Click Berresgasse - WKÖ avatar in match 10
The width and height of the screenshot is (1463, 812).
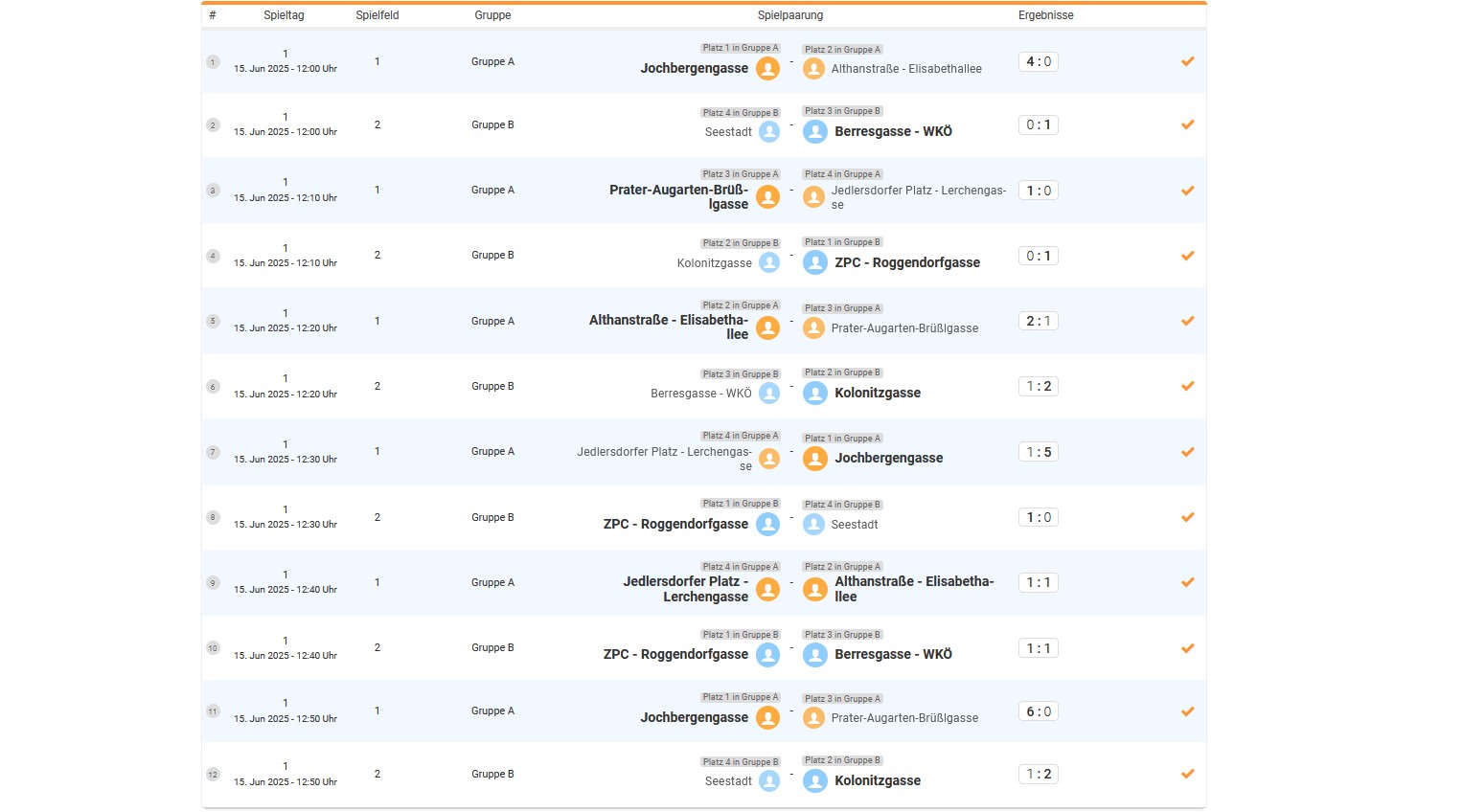[x=815, y=655]
